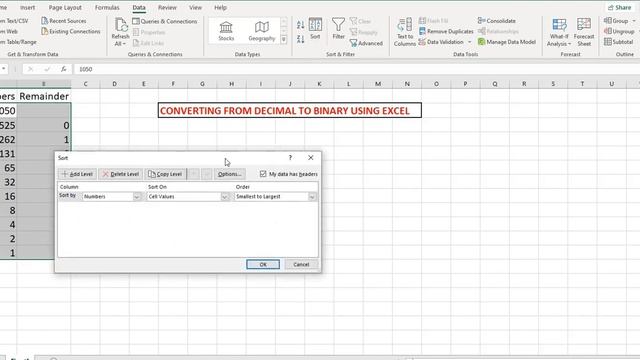Select the Geography data type
The width and height of the screenshot is (640, 360).
pyautogui.click(x=262, y=31)
